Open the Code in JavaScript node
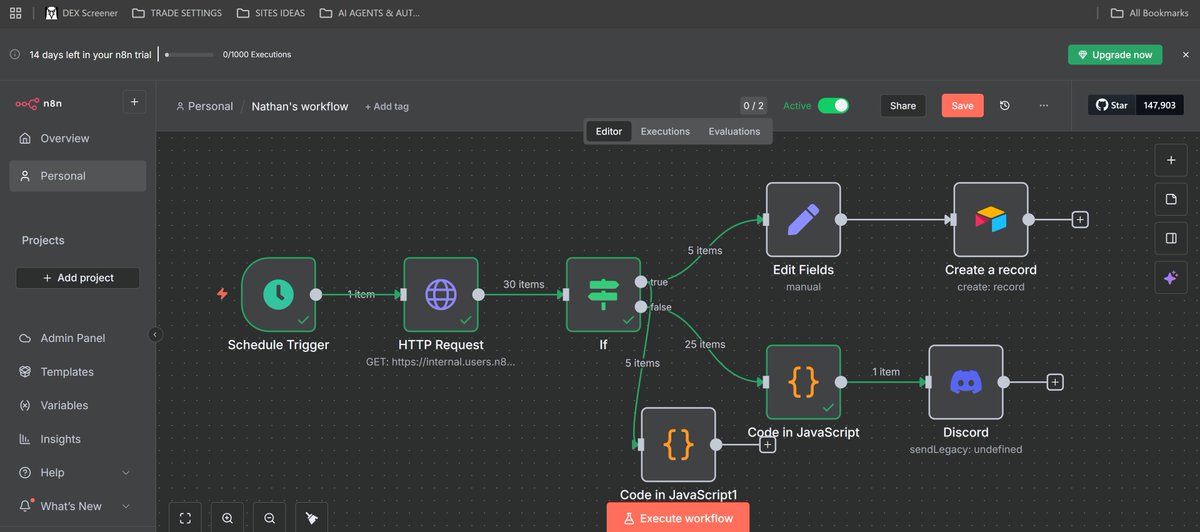The width and height of the screenshot is (1200, 532). tap(803, 382)
